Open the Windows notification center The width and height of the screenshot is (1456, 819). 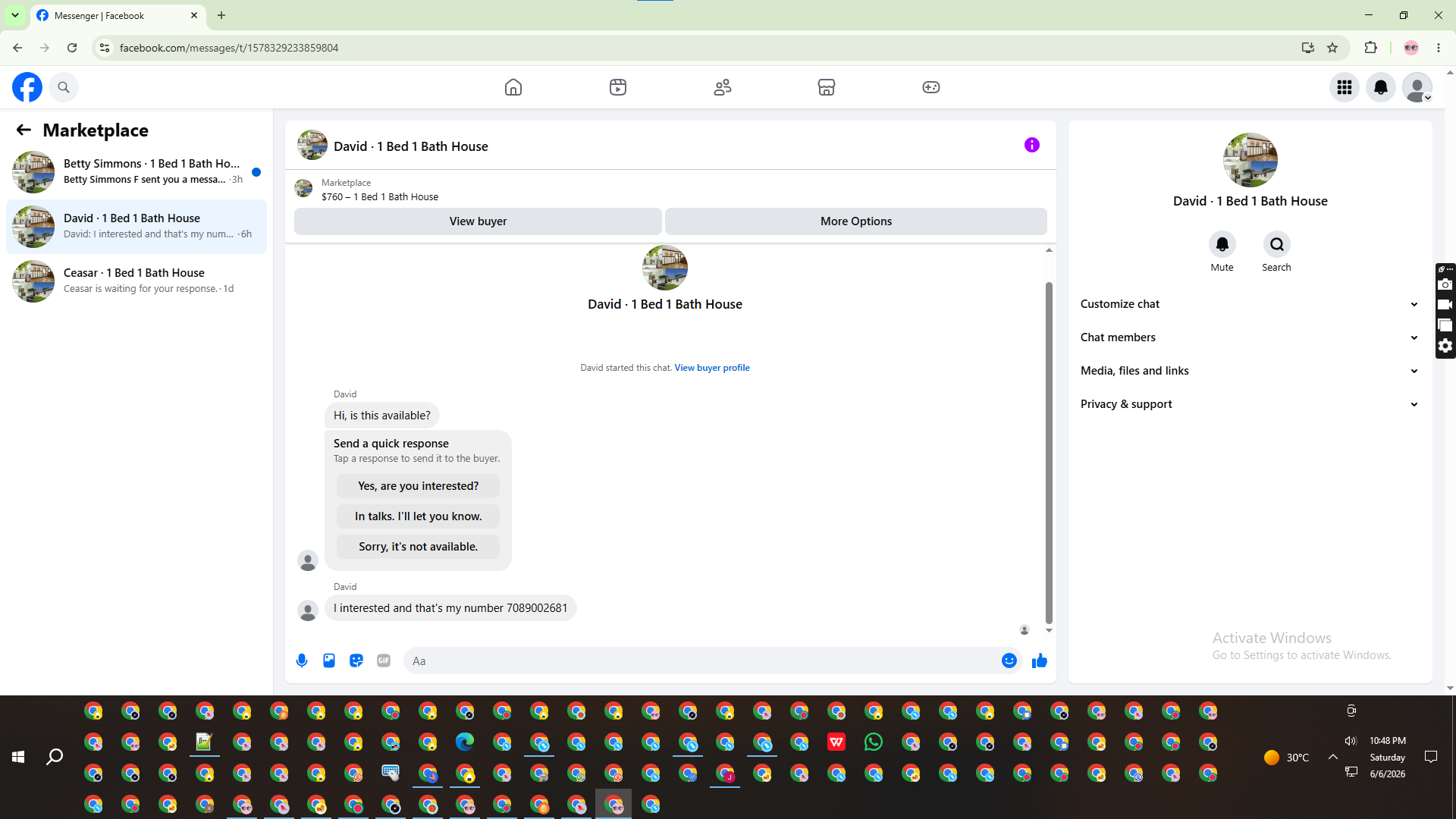tap(1431, 757)
